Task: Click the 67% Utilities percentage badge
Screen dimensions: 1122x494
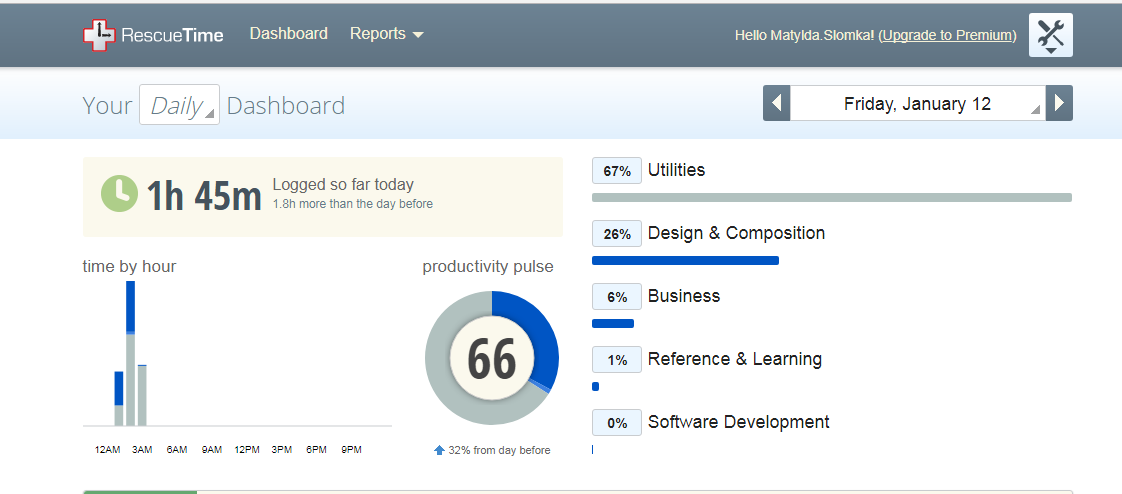Action: coord(616,171)
